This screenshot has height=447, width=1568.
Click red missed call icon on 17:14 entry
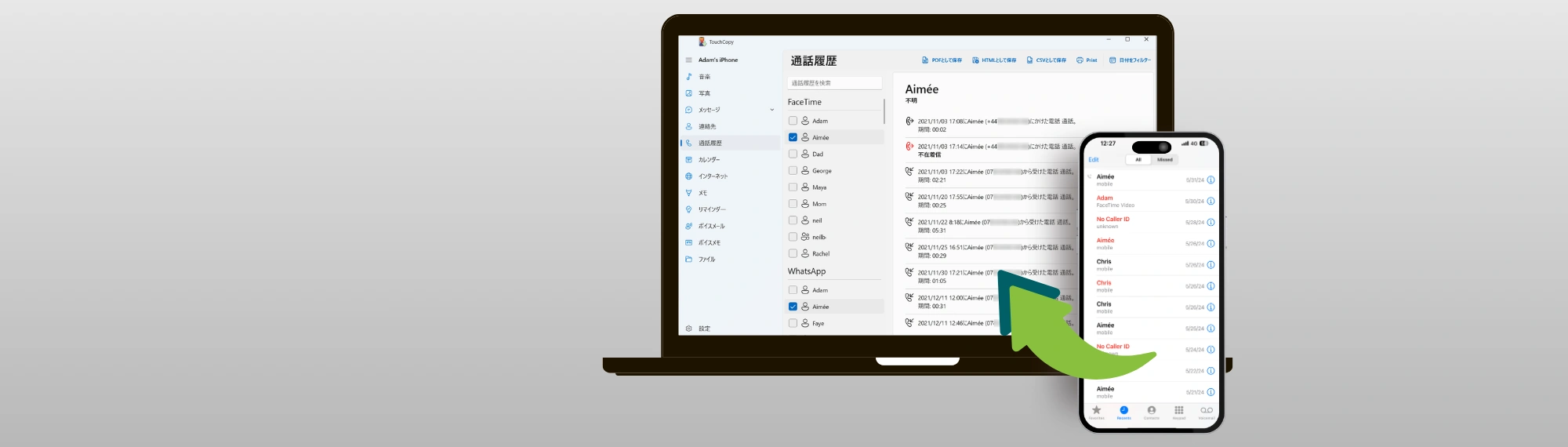coord(909,147)
